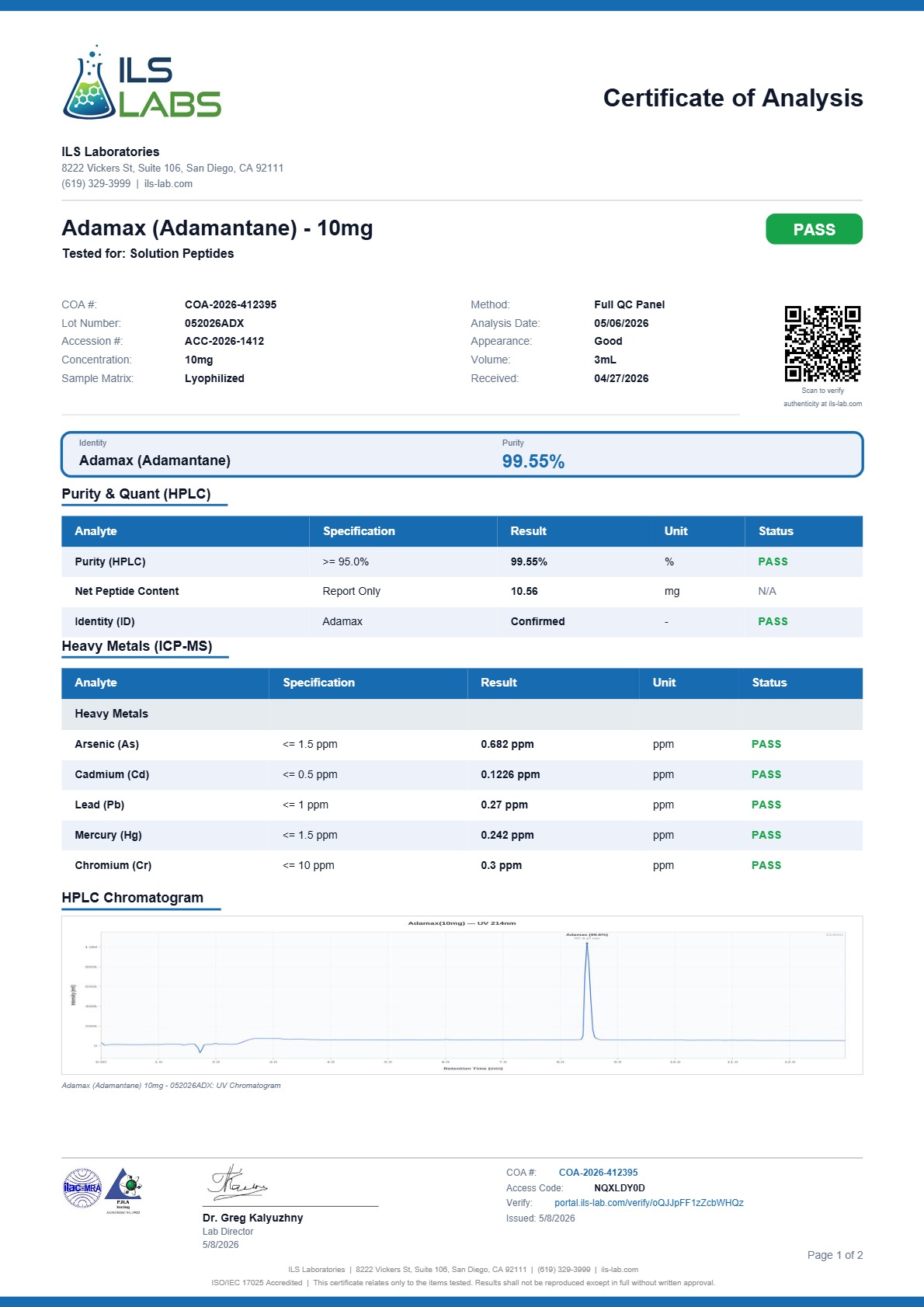This screenshot has width=924, height=1307.
Task: Click the ILS Laboratories name under the logo
Action: point(110,151)
